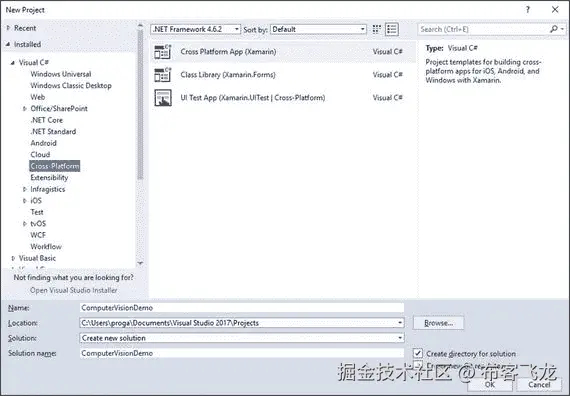Switch to small icons view
The width and height of the screenshot is (570, 396).
(x=377, y=29)
